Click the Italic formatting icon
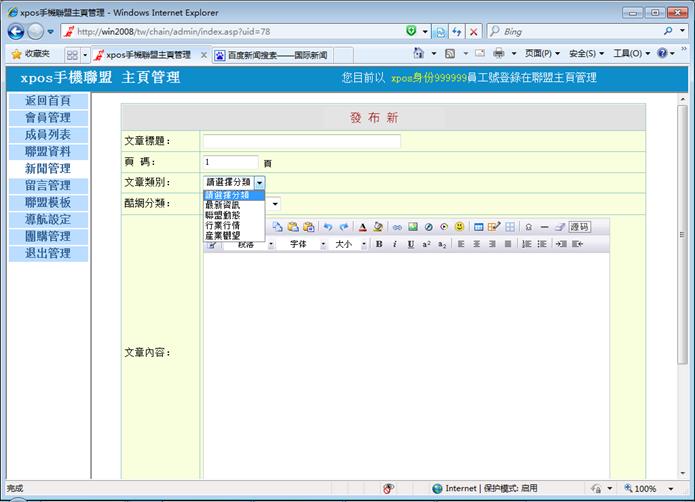 (395, 244)
